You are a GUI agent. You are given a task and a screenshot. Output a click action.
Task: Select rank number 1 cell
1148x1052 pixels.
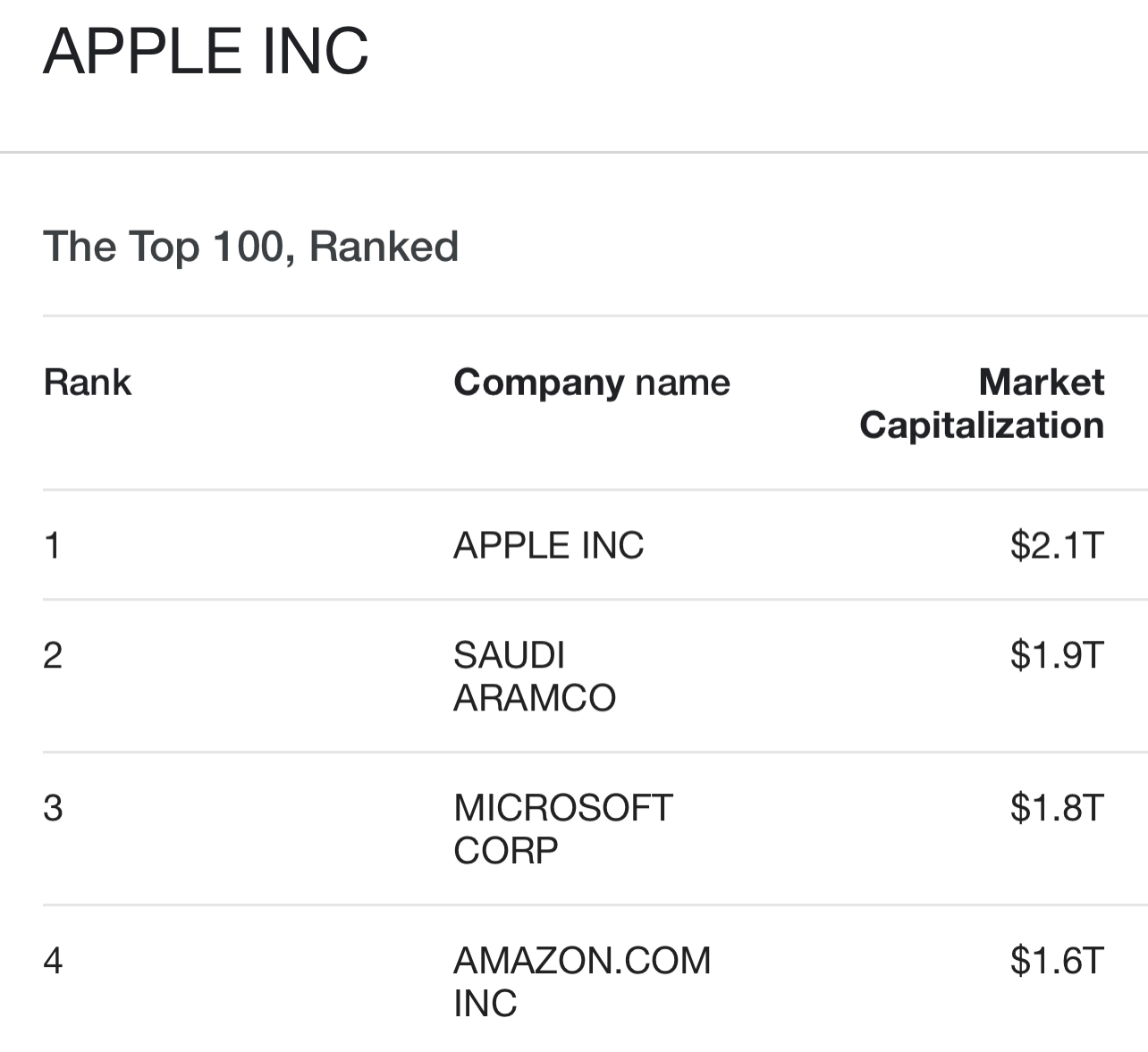click(53, 545)
